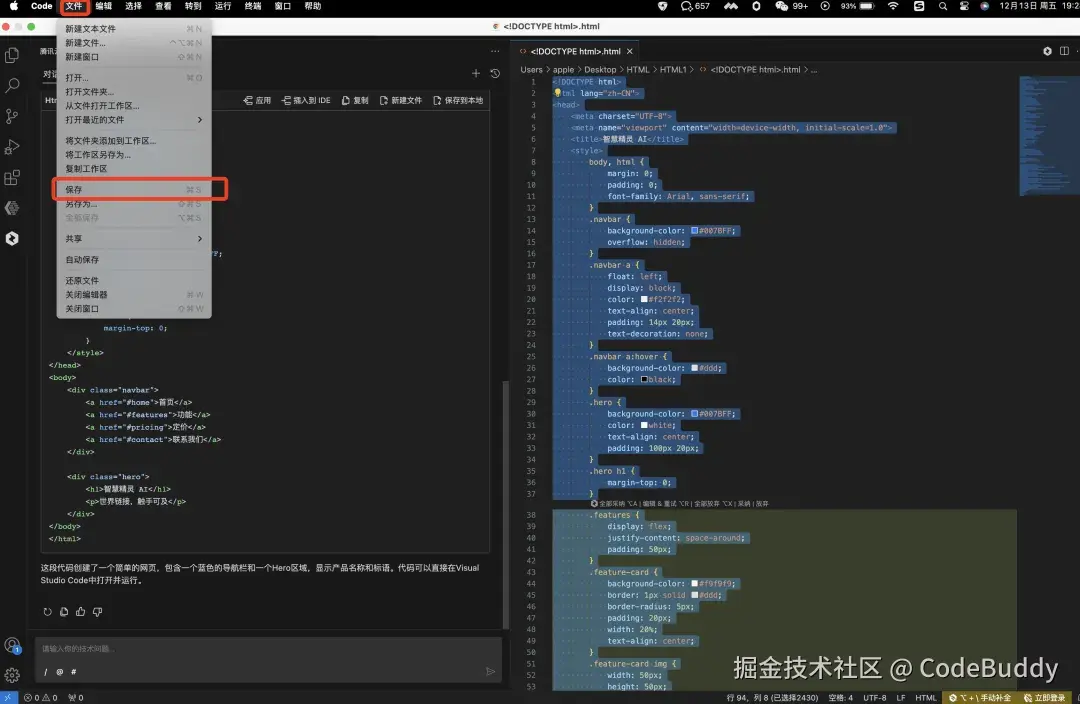Expand the trailing … breadcrumb segment
Screen dimensions: 1080x704
tap(813, 70)
